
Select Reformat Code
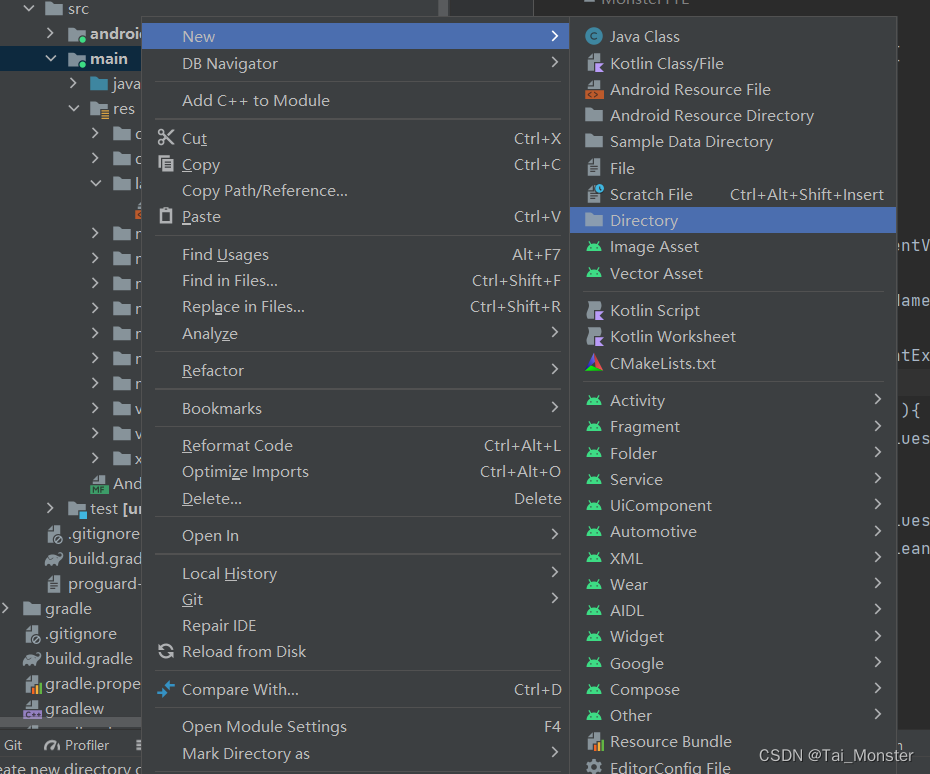(355, 445)
